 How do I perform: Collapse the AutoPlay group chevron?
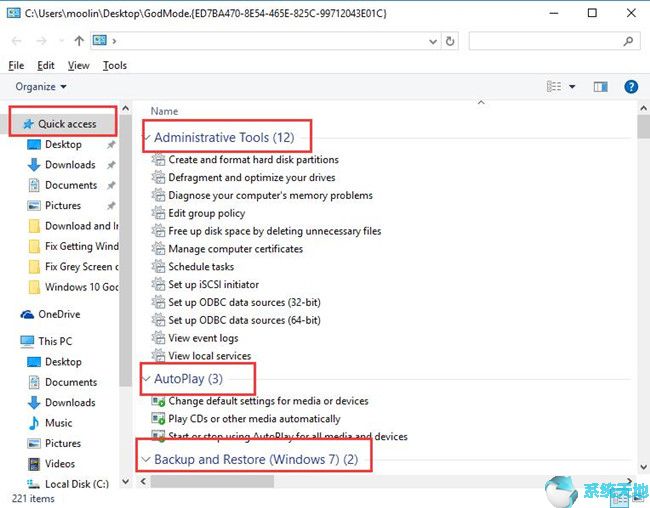pyautogui.click(x=147, y=379)
